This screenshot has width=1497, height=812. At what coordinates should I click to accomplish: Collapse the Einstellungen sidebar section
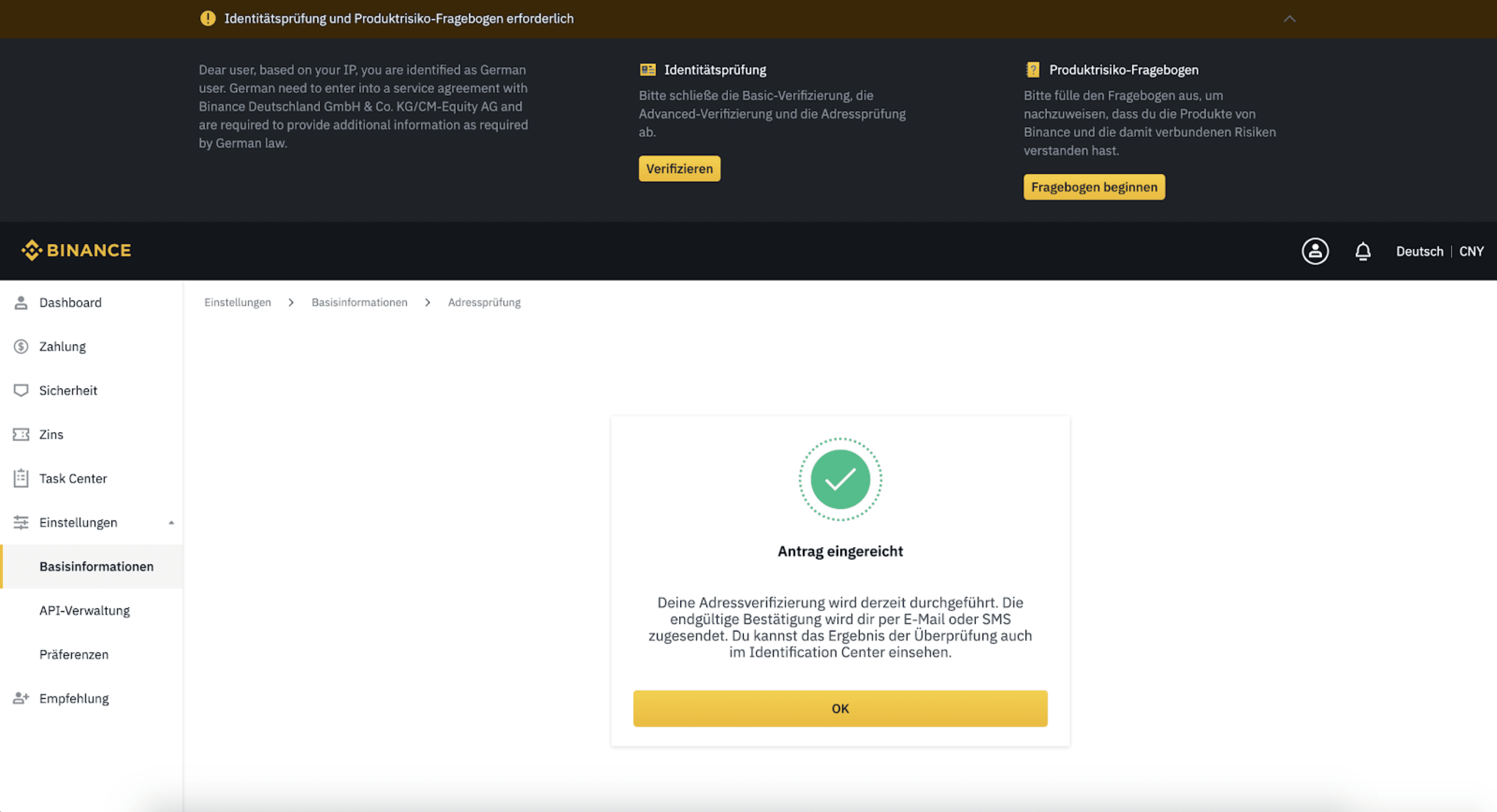(x=171, y=523)
